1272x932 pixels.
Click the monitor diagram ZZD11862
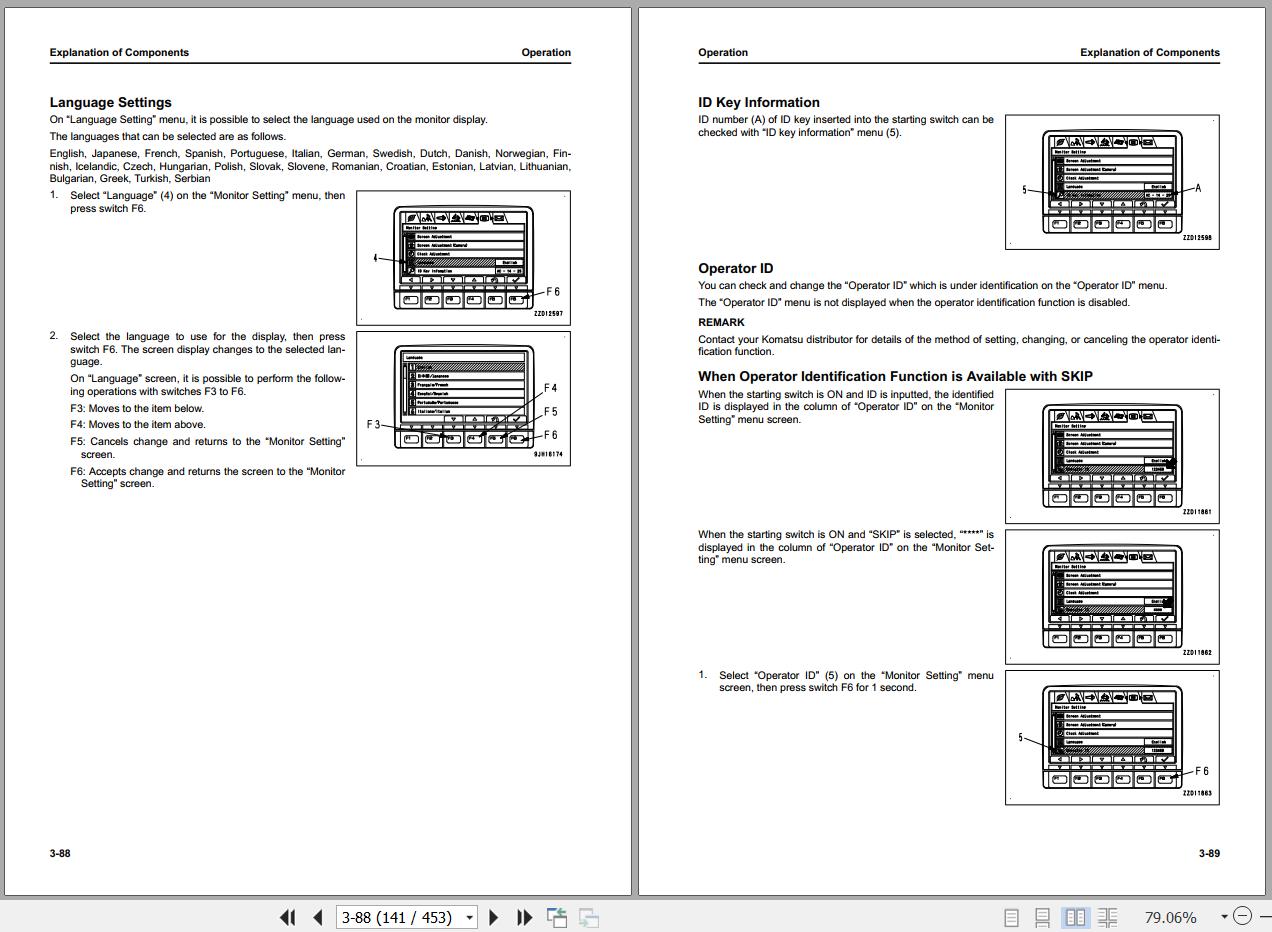tap(1112, 597)
